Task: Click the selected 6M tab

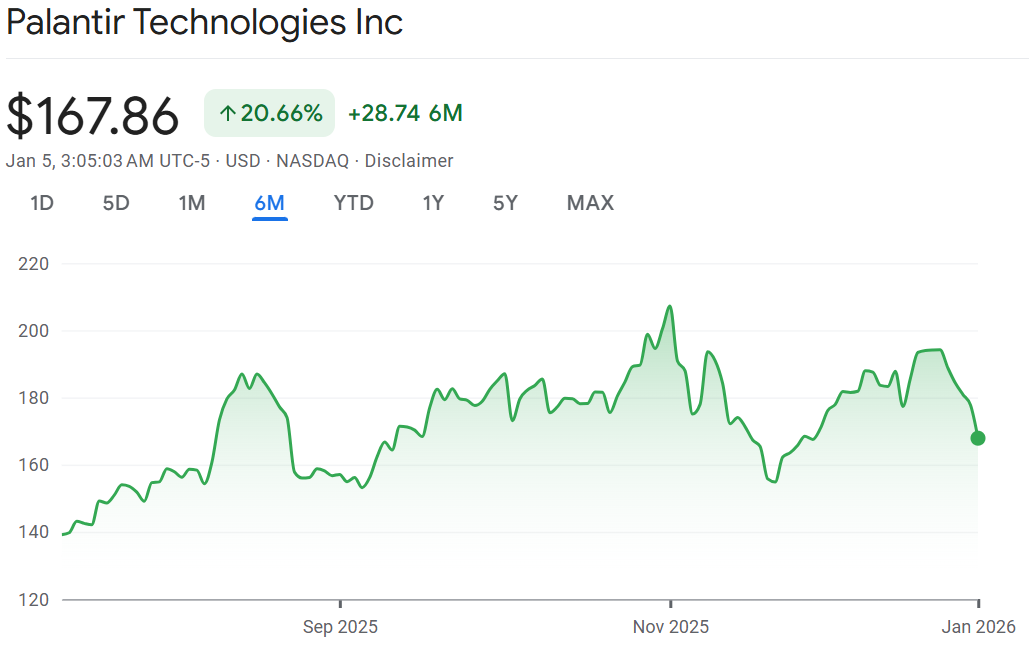Action: coord(270,203)
